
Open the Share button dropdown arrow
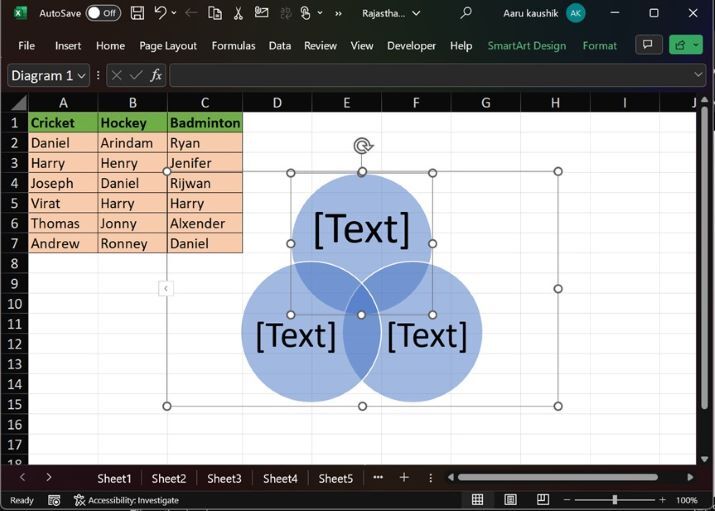pyautogui.click(x=696, y=45)
